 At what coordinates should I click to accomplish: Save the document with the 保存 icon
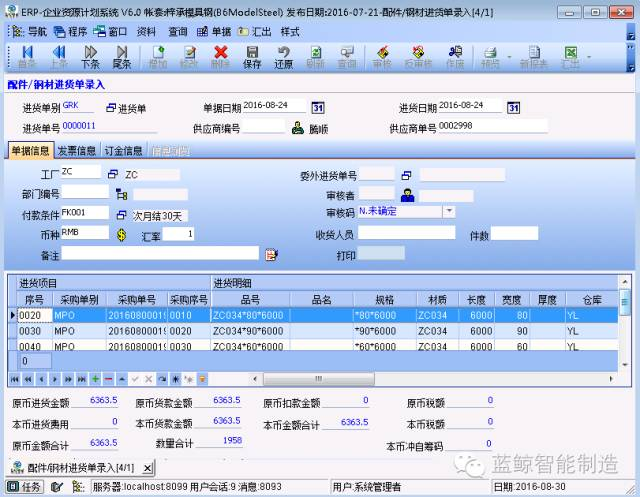point(252,57)
